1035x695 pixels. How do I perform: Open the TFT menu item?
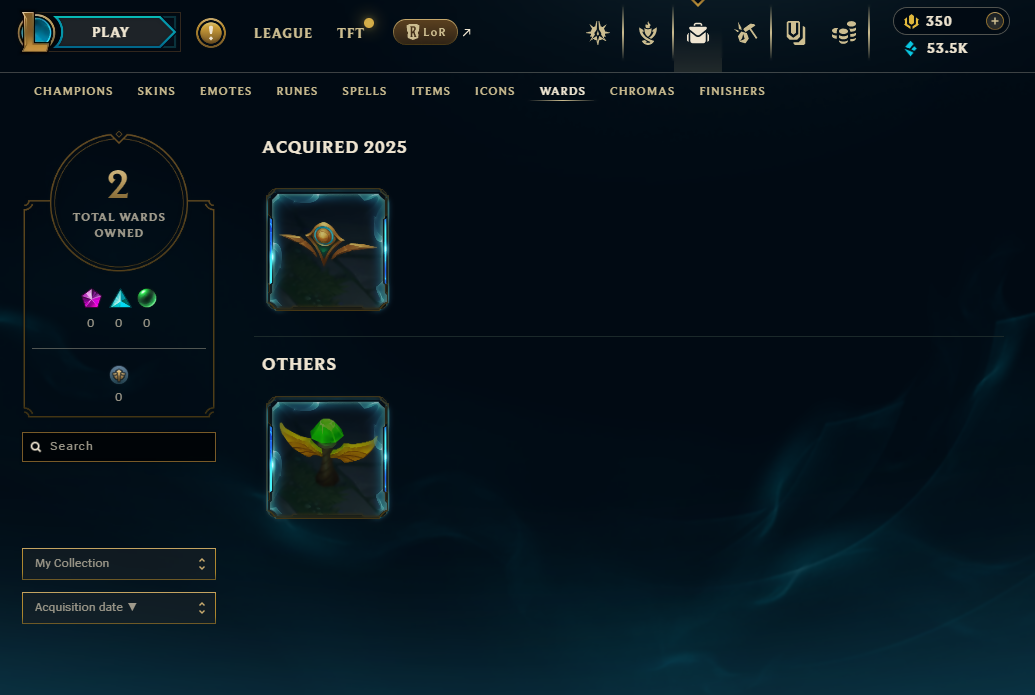(x=351, y=33)
